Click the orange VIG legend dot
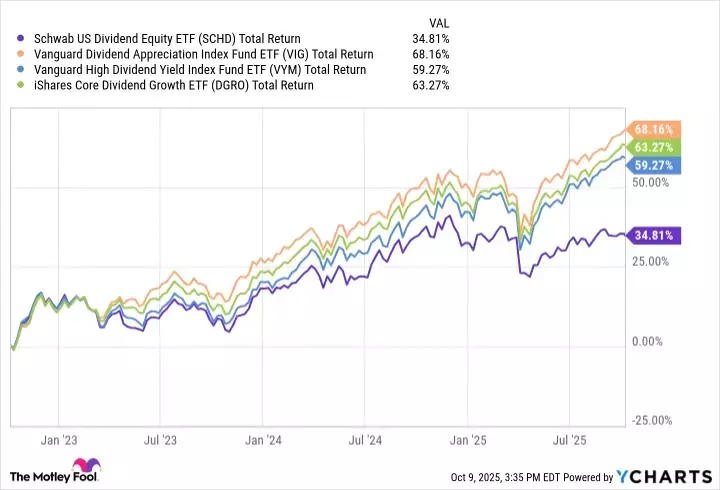The height and width of the screenshot is (490, 720). tap(10, 54)
